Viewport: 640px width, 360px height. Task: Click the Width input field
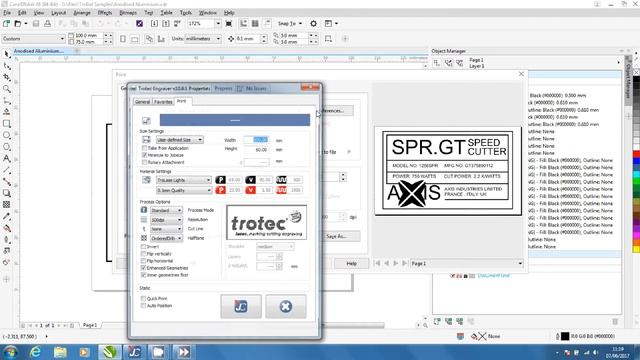click(x=256, y=140)
